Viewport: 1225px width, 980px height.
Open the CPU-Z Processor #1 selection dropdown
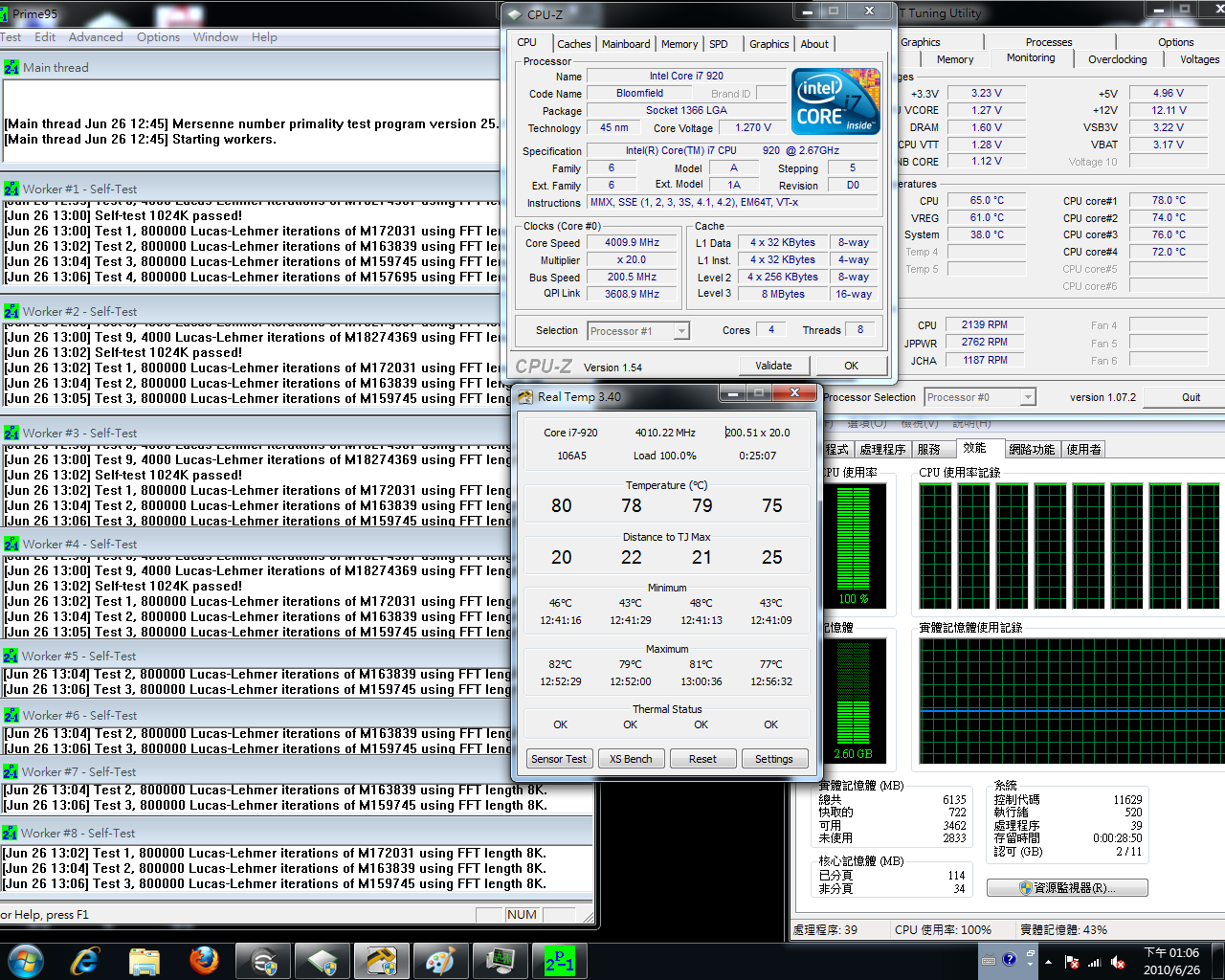pyautogui.click(x=637, y=331)
